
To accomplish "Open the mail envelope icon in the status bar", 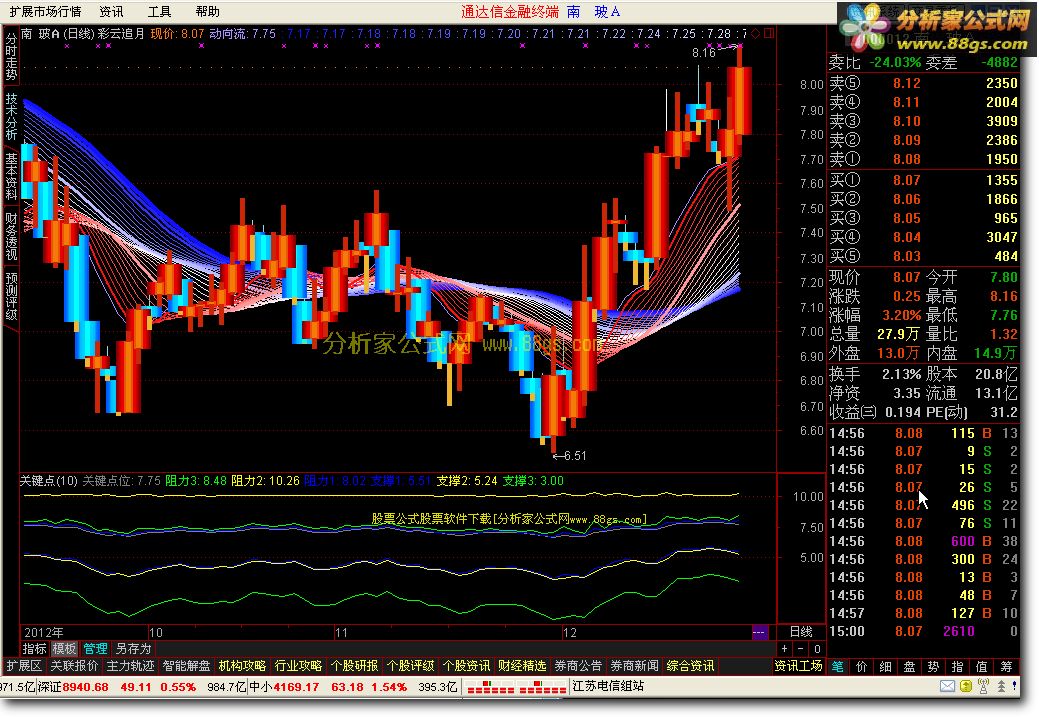I will [947, 687].
